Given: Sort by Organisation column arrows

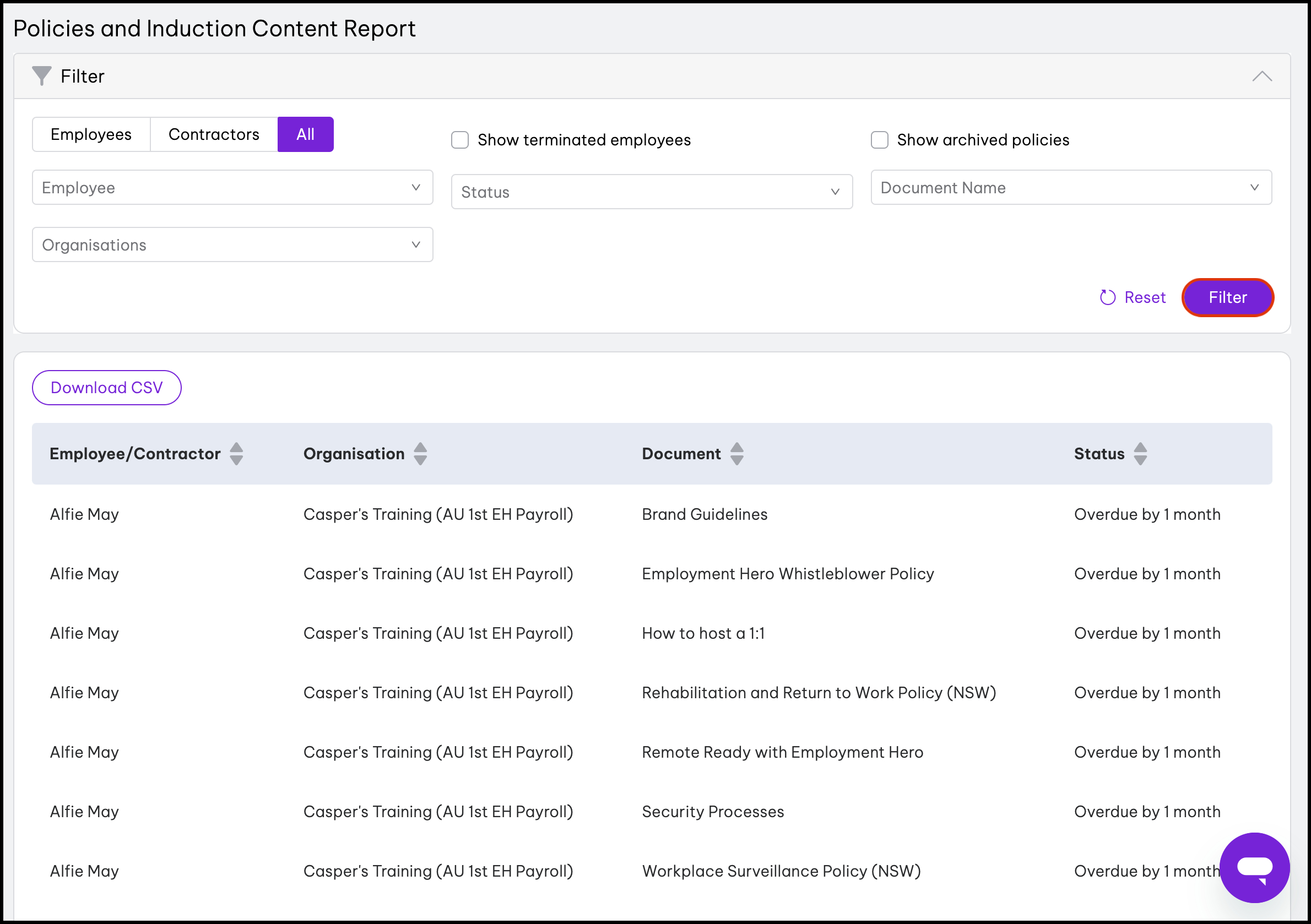Looking at the screenshot, I should point(420,454).
